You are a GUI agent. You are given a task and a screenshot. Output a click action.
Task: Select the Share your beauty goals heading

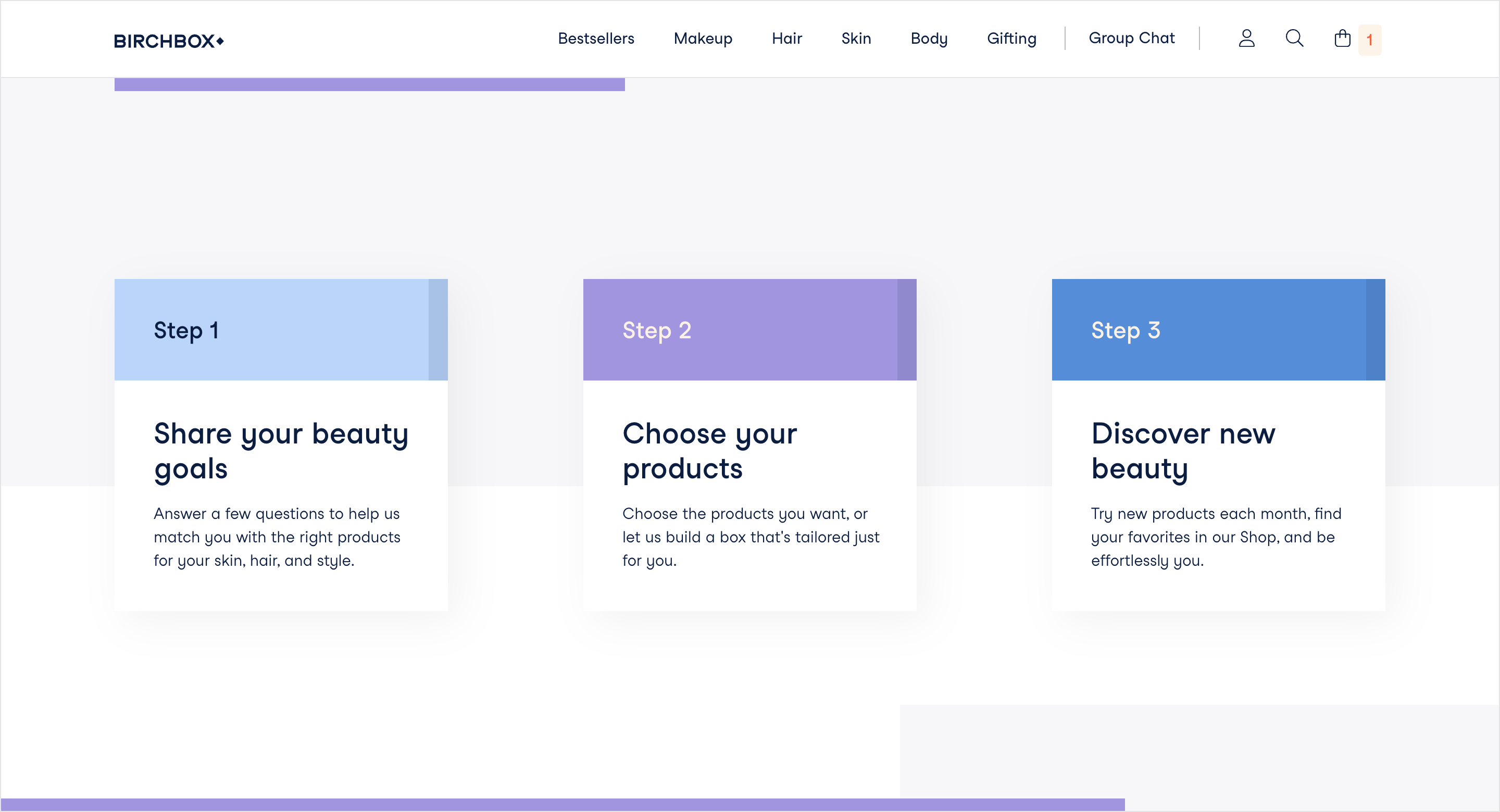click(x=281, y=451)
